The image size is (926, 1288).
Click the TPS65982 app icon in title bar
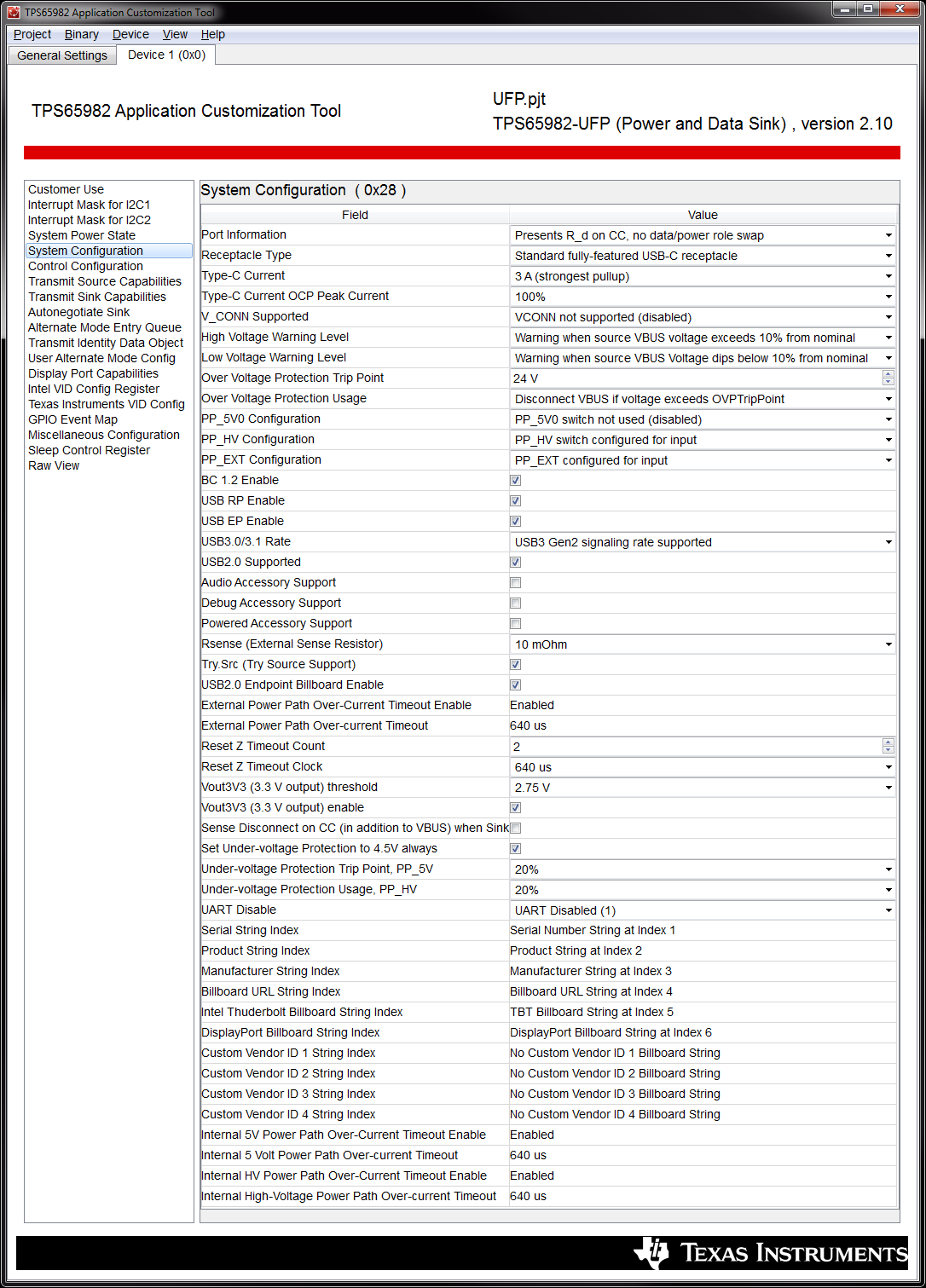click(14, 12)
